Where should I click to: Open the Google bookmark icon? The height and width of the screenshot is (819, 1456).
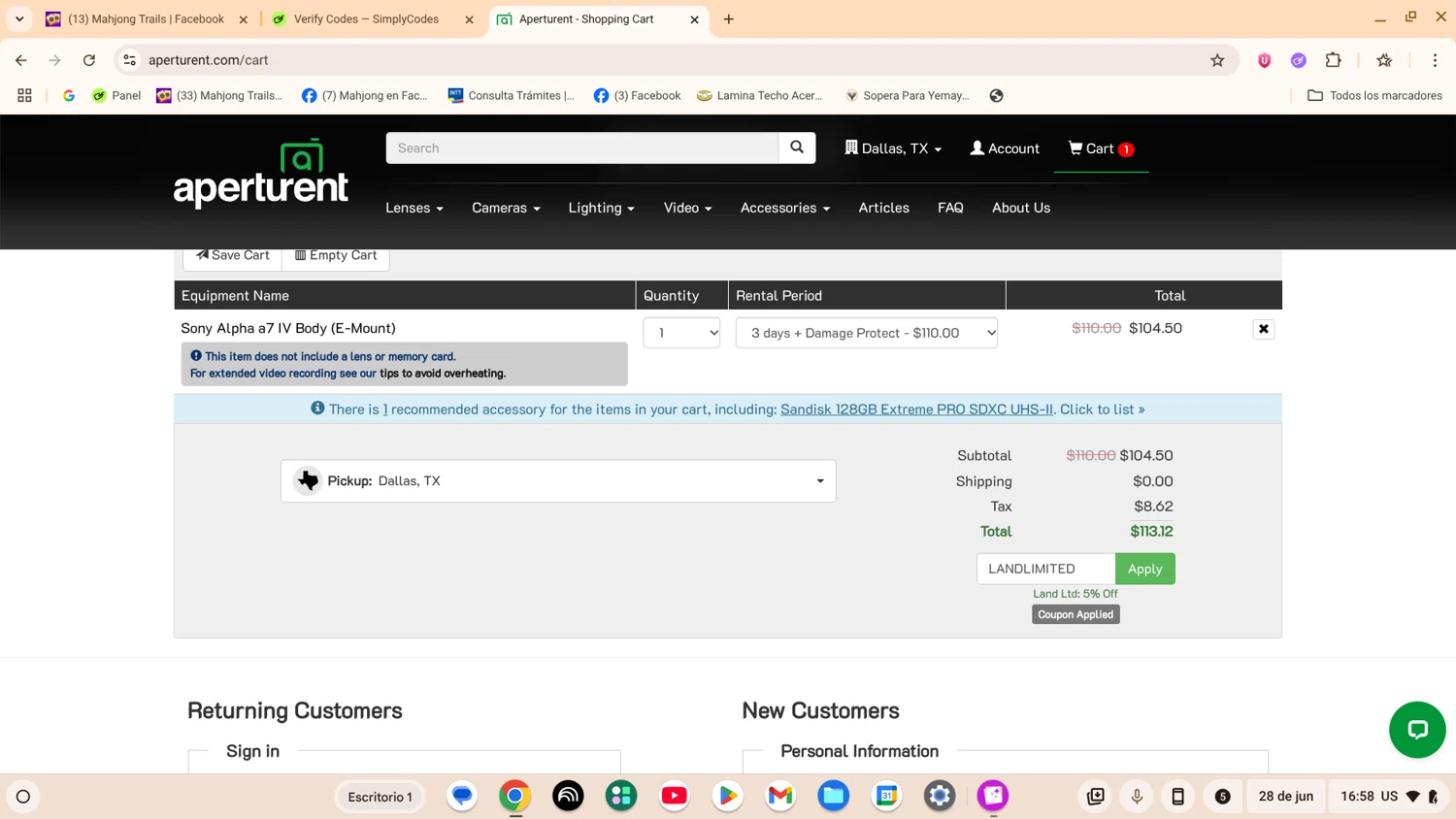[69, 95]
